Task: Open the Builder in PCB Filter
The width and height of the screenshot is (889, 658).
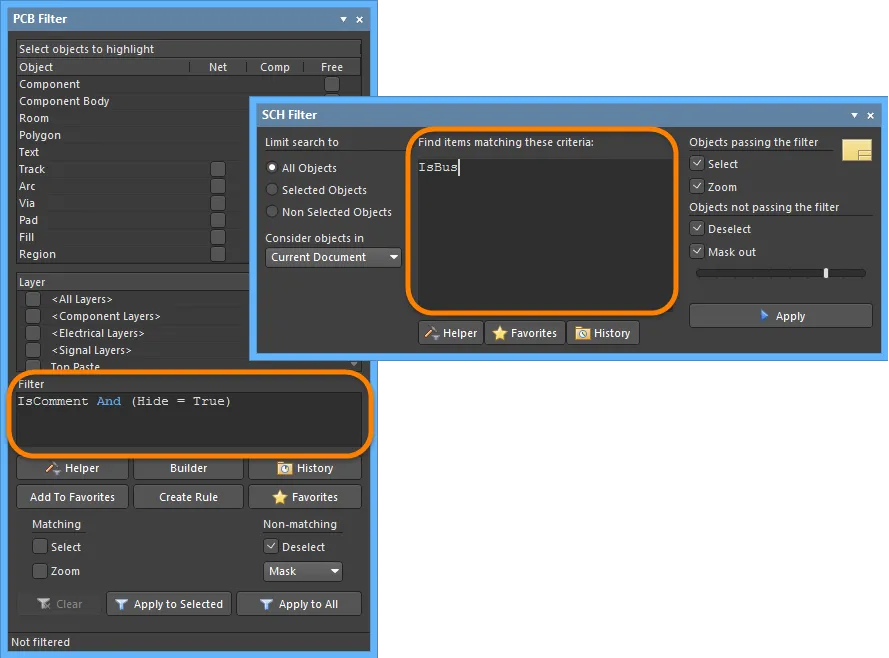Action: click(188, 468)
